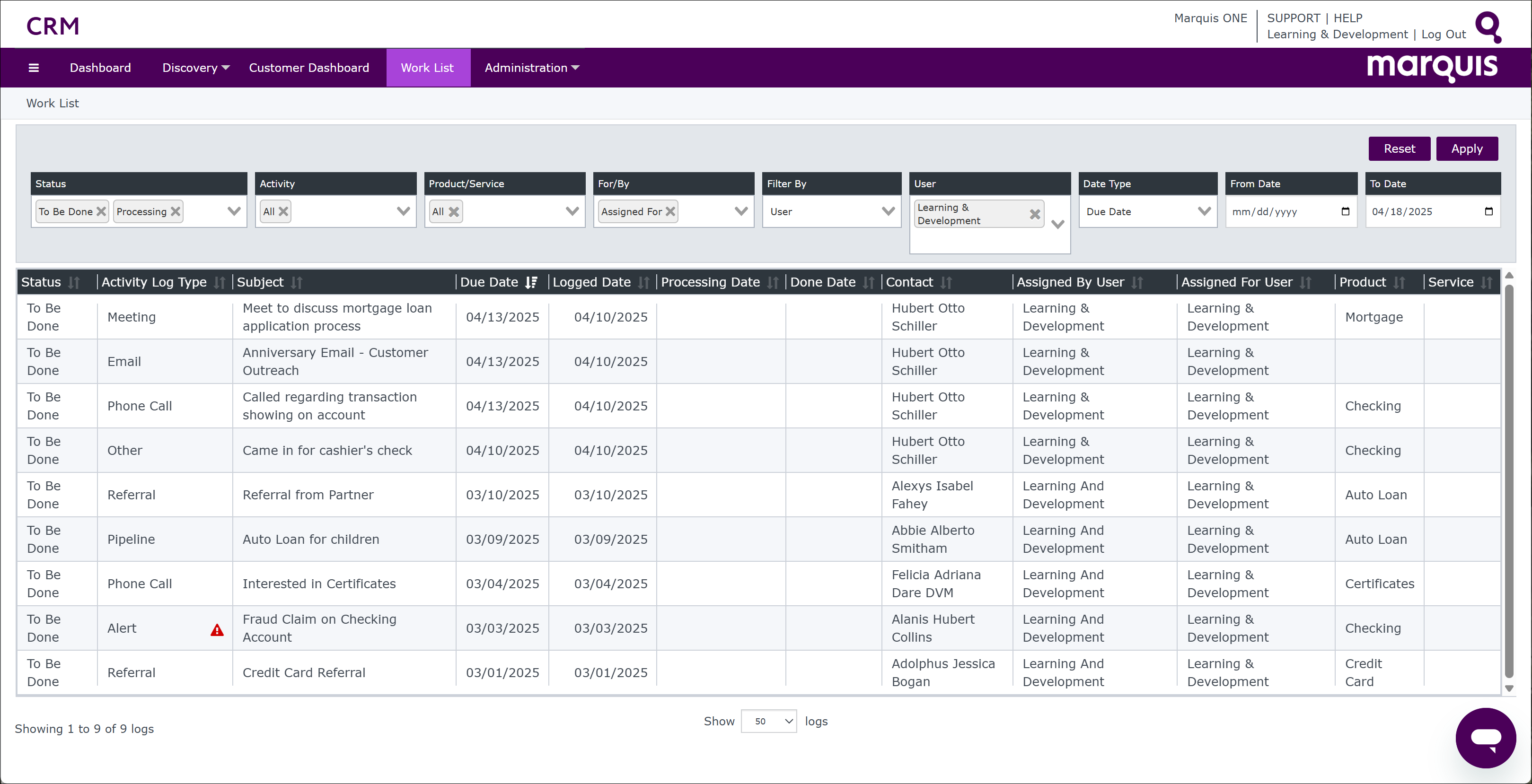Toggle Due Date sort order icon
1532x784 pixels.
531,282
